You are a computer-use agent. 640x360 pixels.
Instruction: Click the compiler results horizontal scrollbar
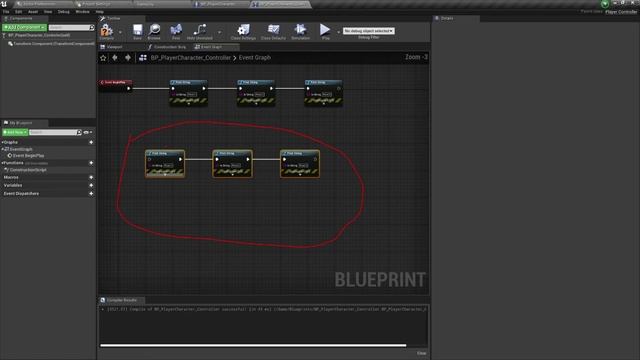pos(253,346)
